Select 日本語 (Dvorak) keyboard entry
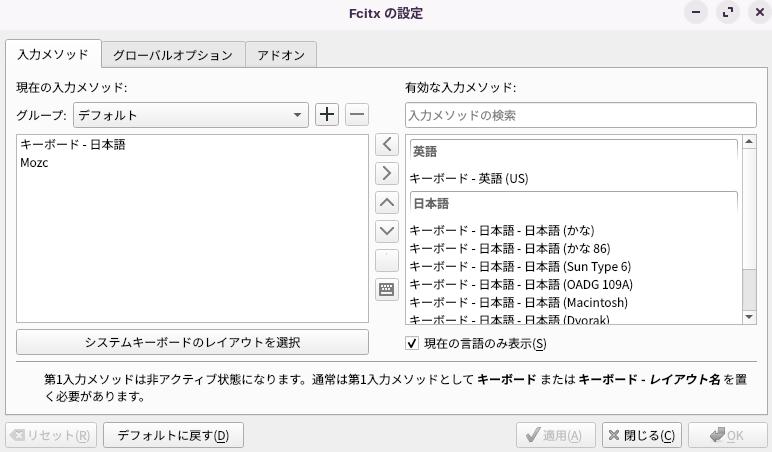This screenshot has height=452, width=772. pos(574,319)
